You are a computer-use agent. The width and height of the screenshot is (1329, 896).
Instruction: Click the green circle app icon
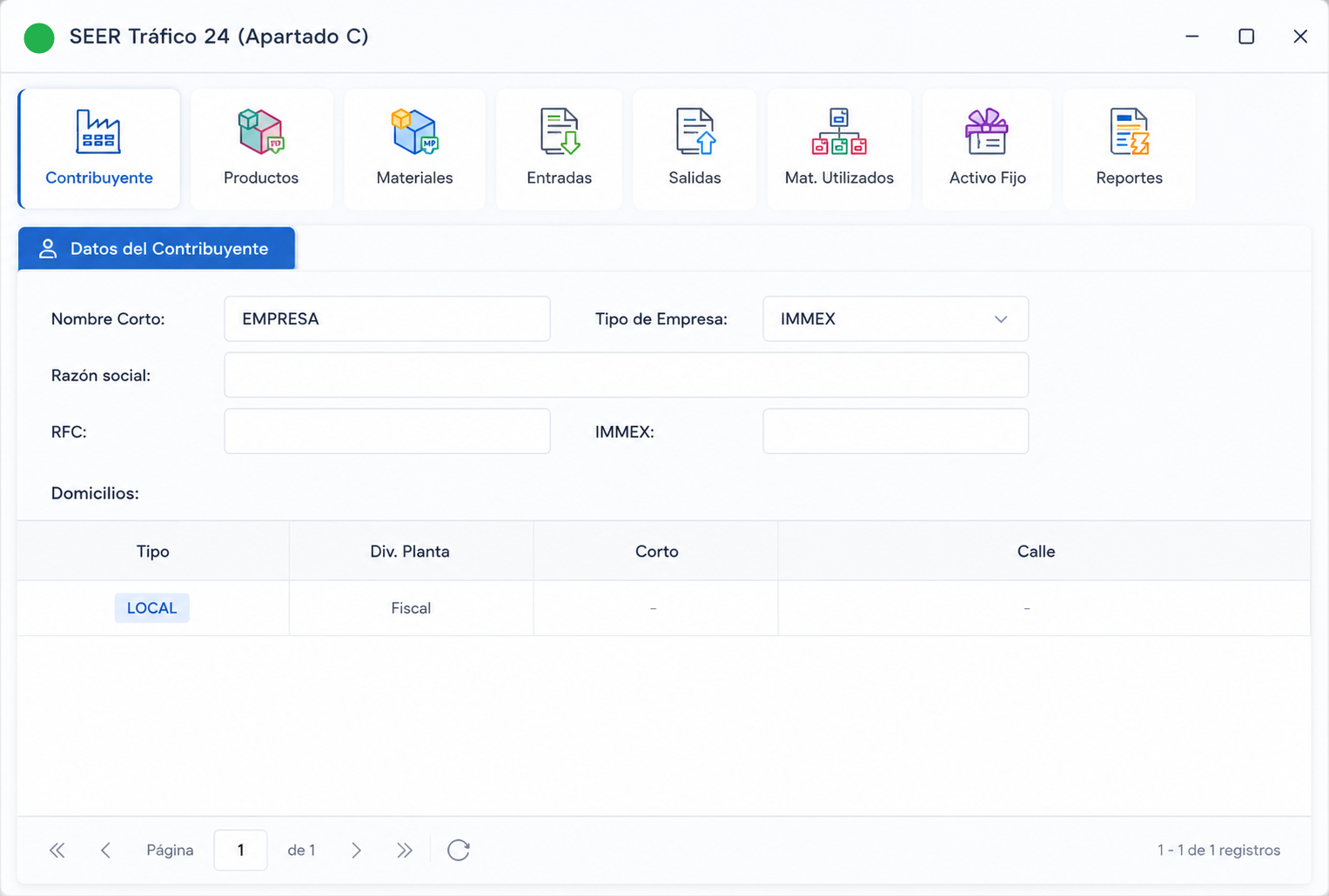pos(39,37)
